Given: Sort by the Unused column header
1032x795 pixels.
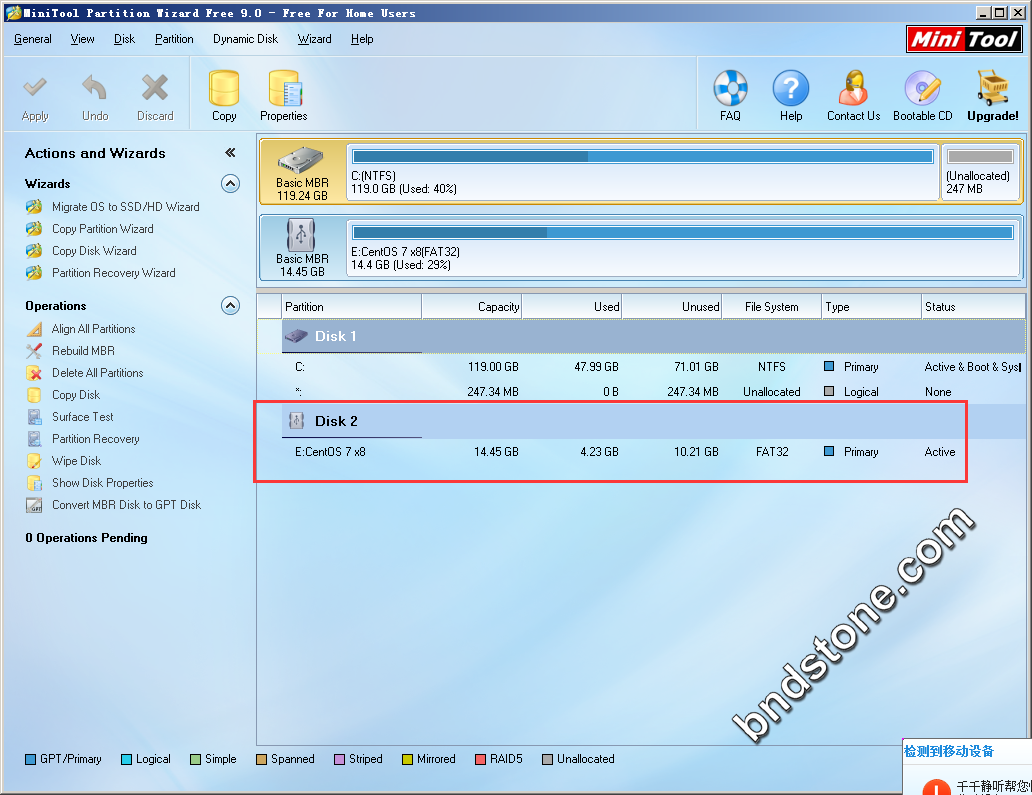Looking at the screenshot, I should tap(672, 307).
